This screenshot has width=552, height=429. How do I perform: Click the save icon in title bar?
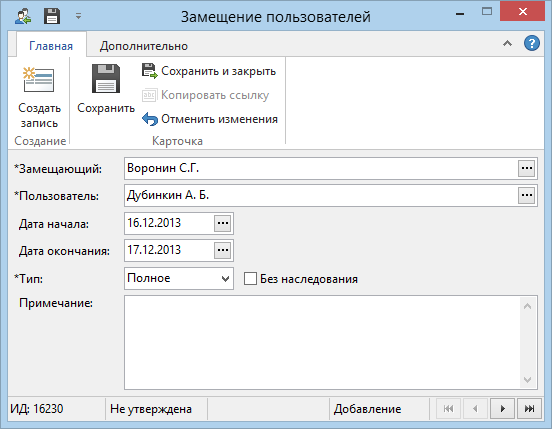click(52, 16)
